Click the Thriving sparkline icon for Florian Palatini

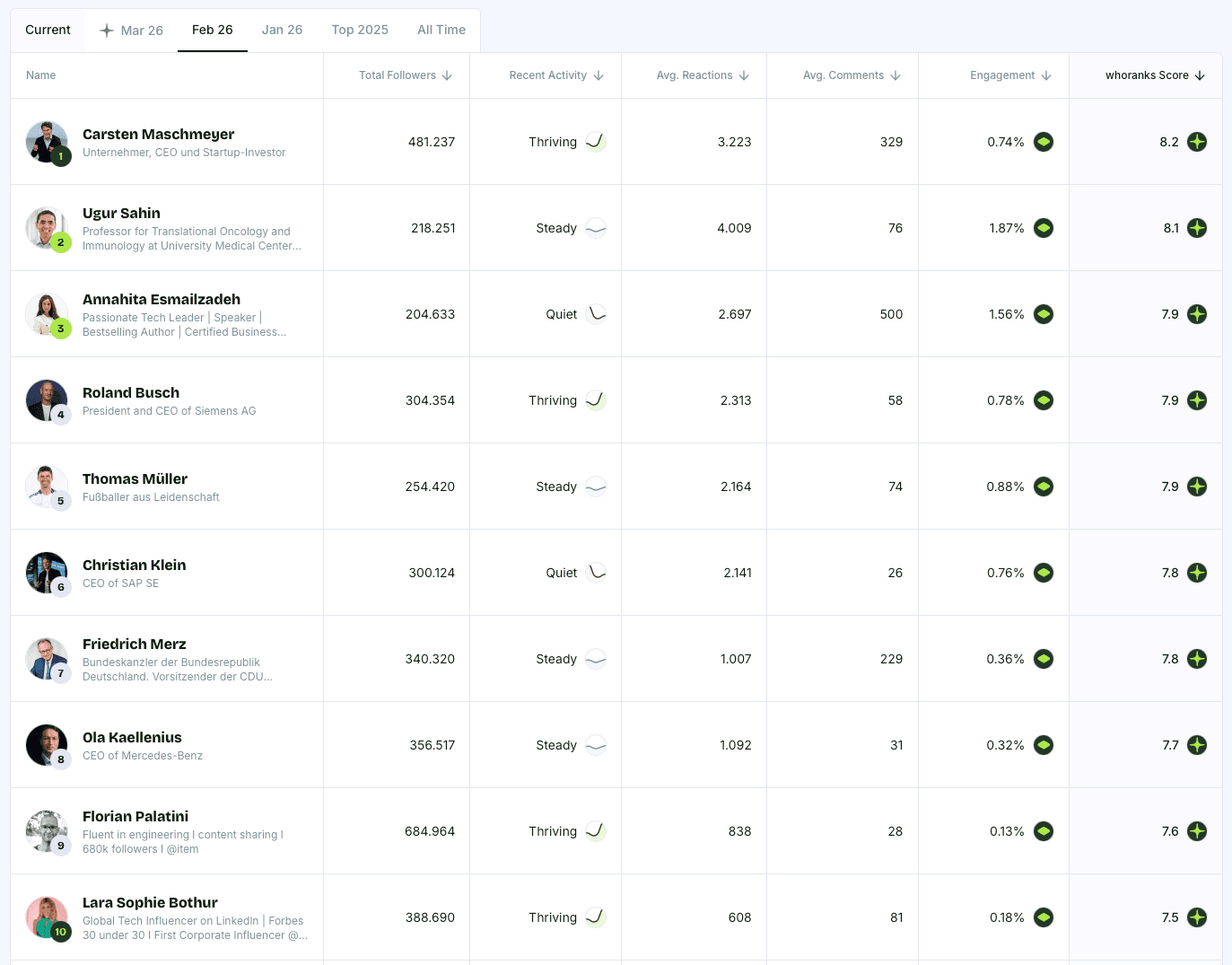point(594,831)
